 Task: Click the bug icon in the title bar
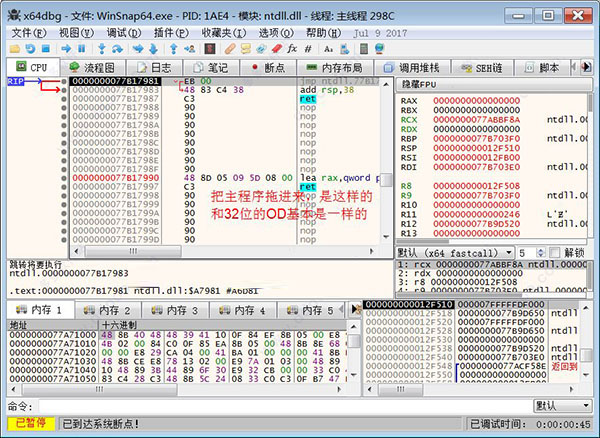point(14,16)
